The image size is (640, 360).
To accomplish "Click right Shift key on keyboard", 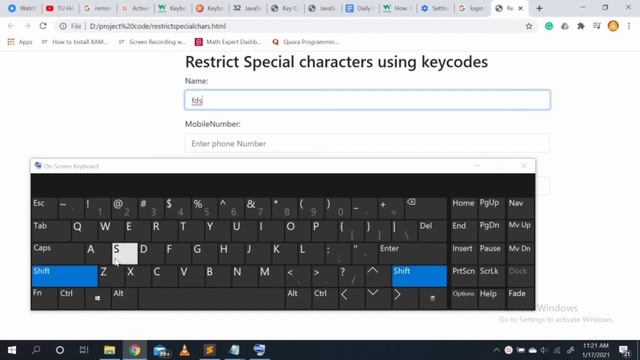I will [419, 276].
